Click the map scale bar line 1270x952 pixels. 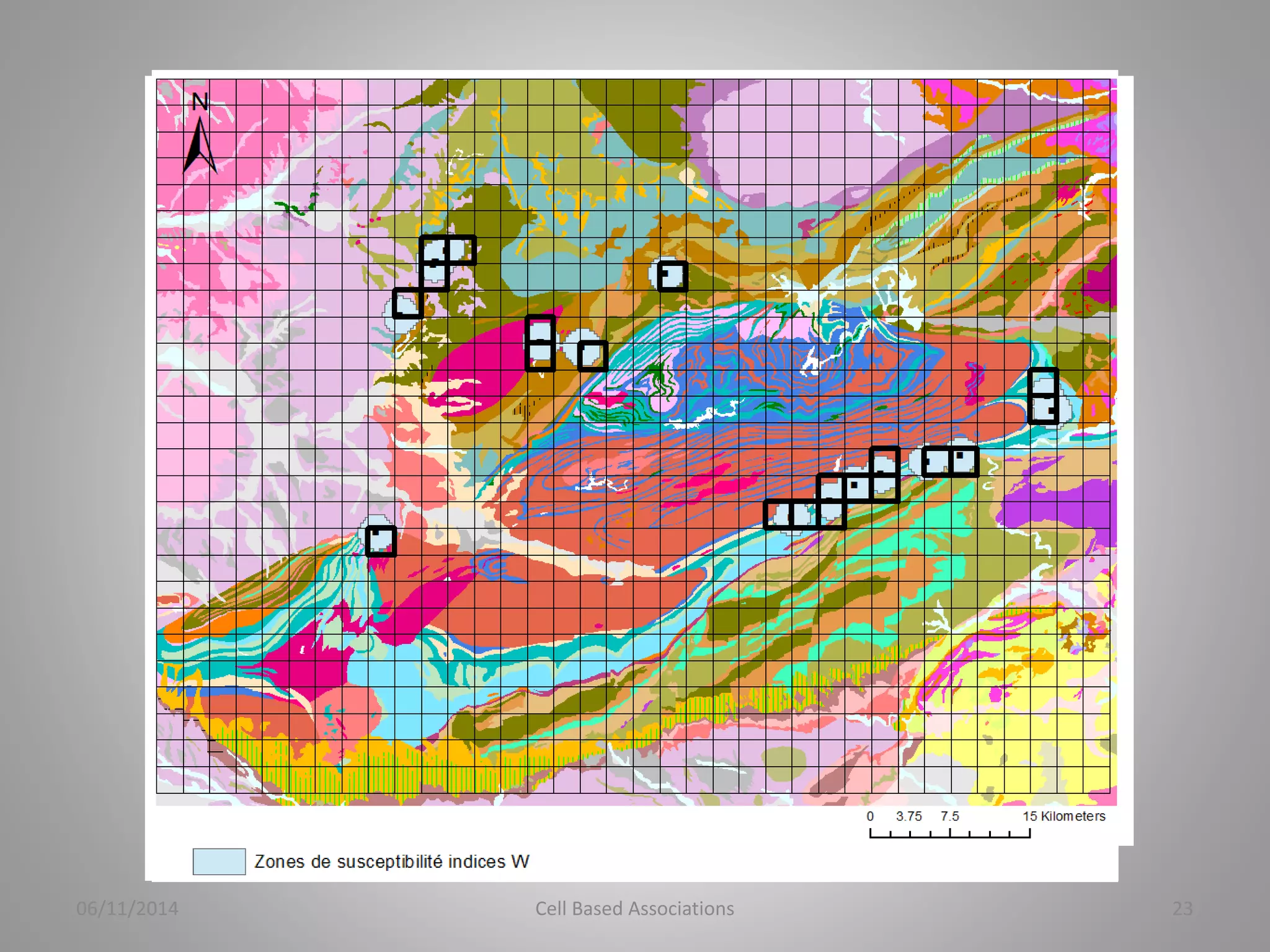pos(949,835)
